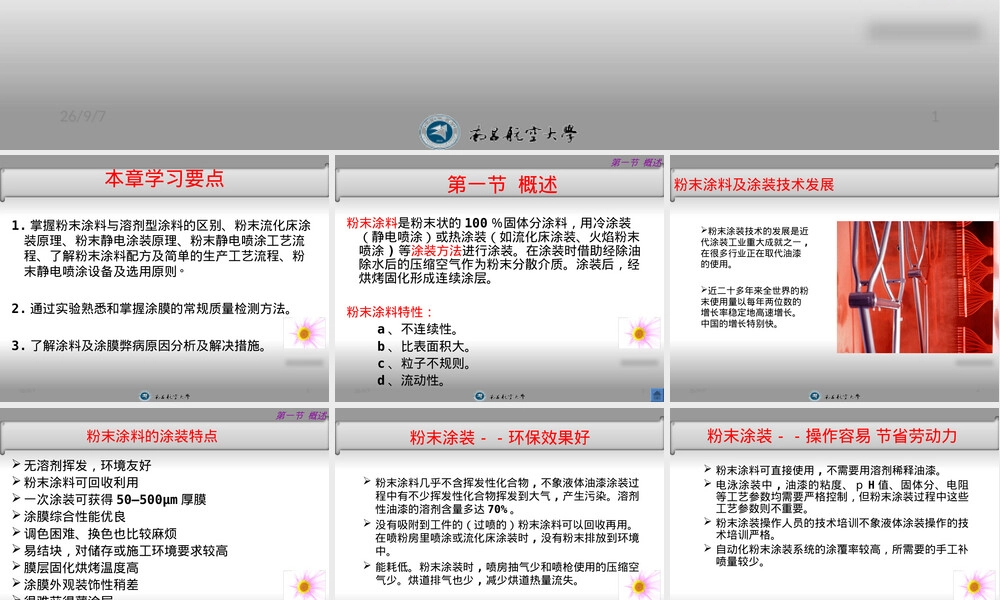Select the bullet about 50–500μm 厚膜
This screenshot has height=600, width=1000.
[x=109, y=499]
